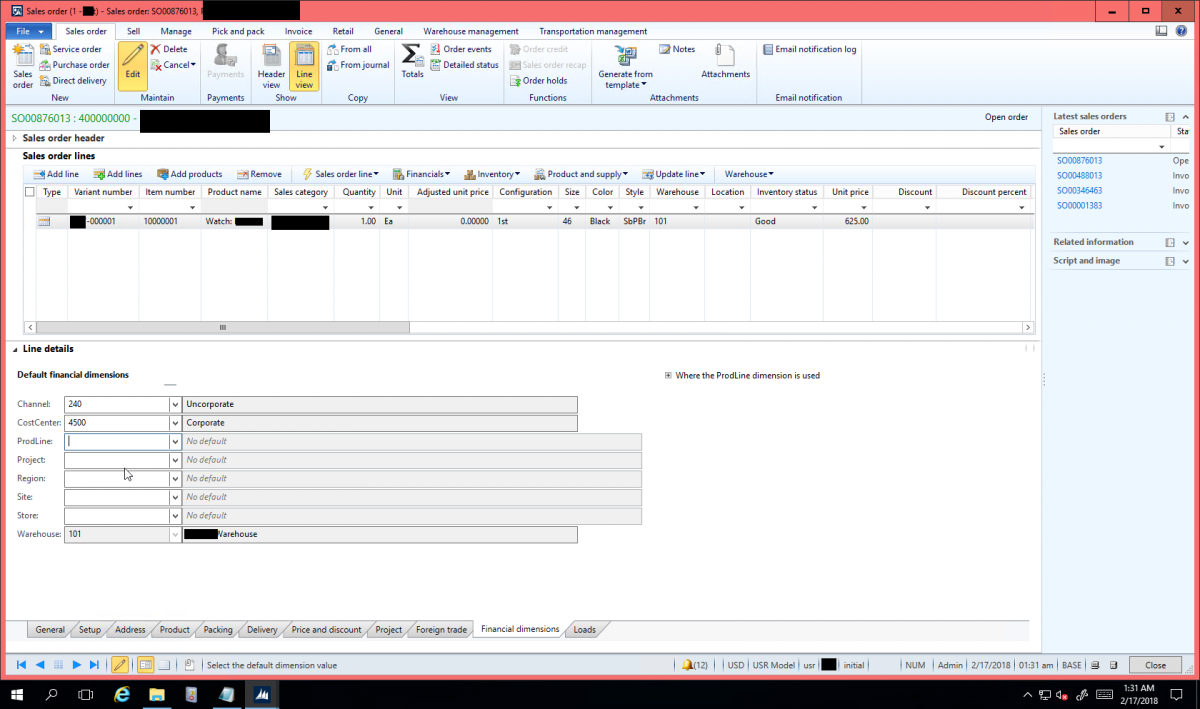
Task: Switch to the Price and discount tab
Action: tap(326, 630)
